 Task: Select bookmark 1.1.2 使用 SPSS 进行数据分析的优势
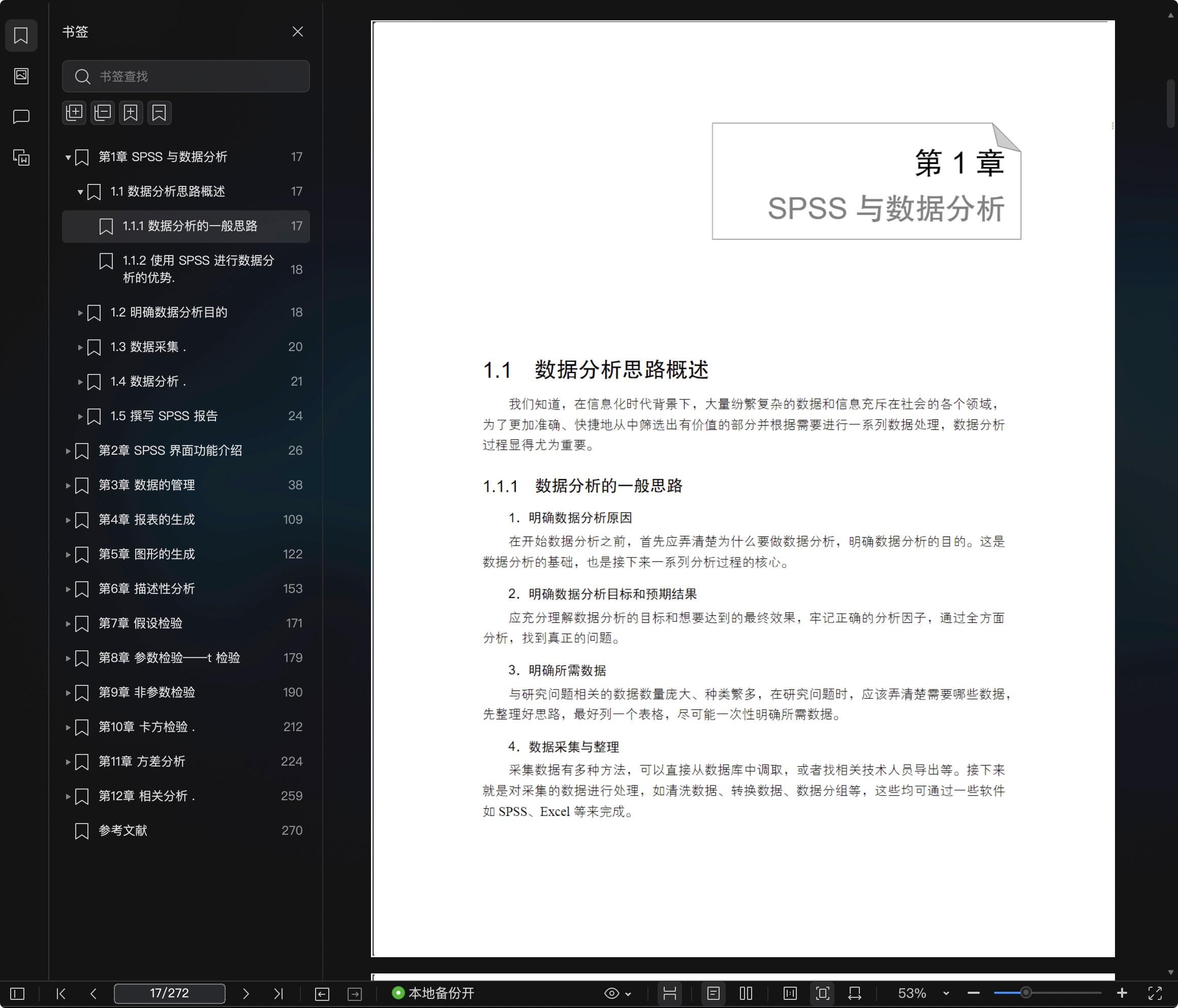186,269
